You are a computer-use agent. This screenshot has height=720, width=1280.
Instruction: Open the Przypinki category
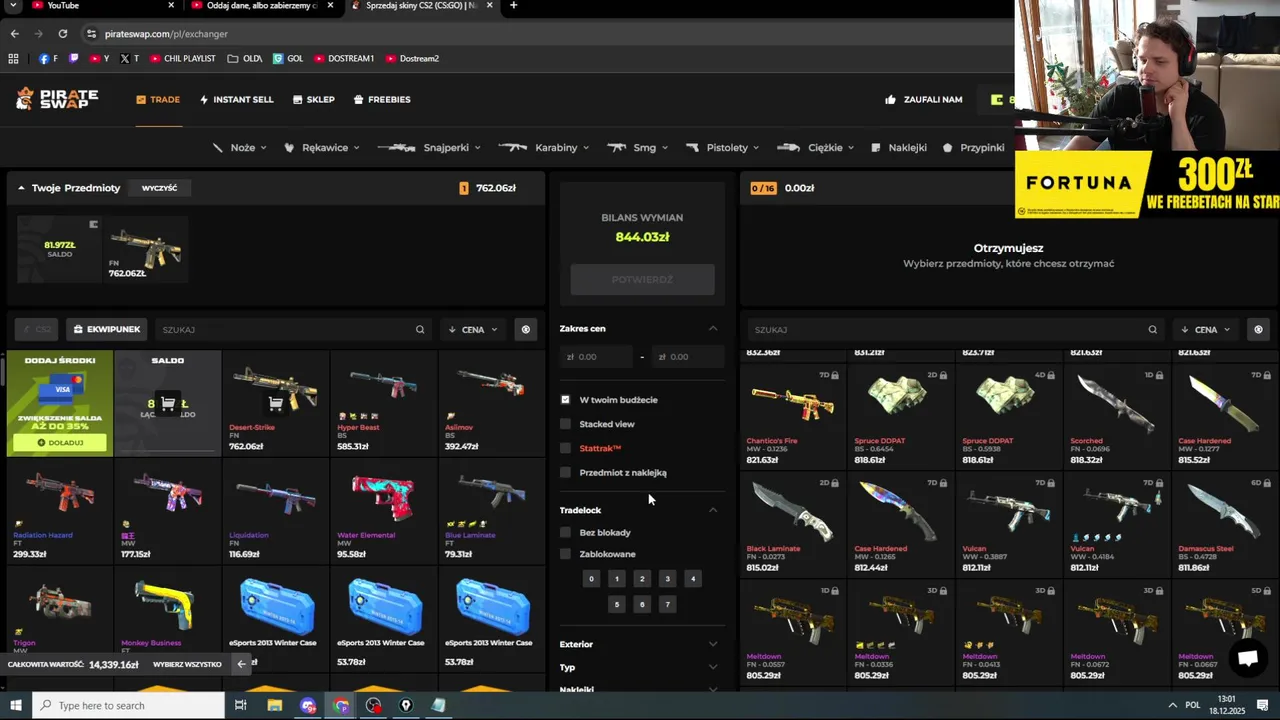pos(973,147)
